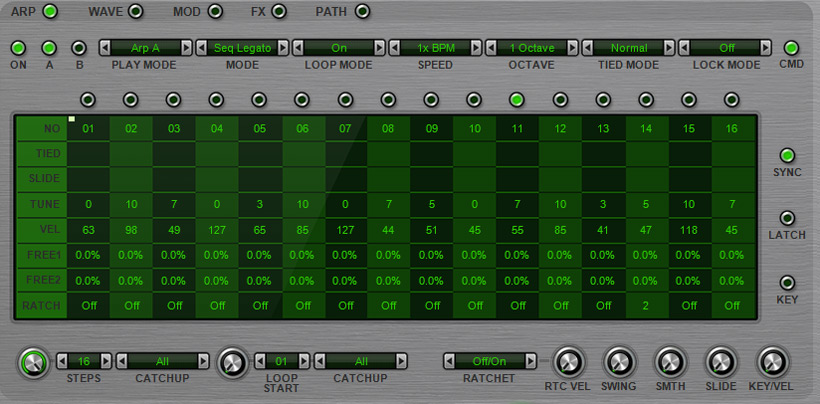
Task: Open the FX page tab
Action: tap(279, 11)
